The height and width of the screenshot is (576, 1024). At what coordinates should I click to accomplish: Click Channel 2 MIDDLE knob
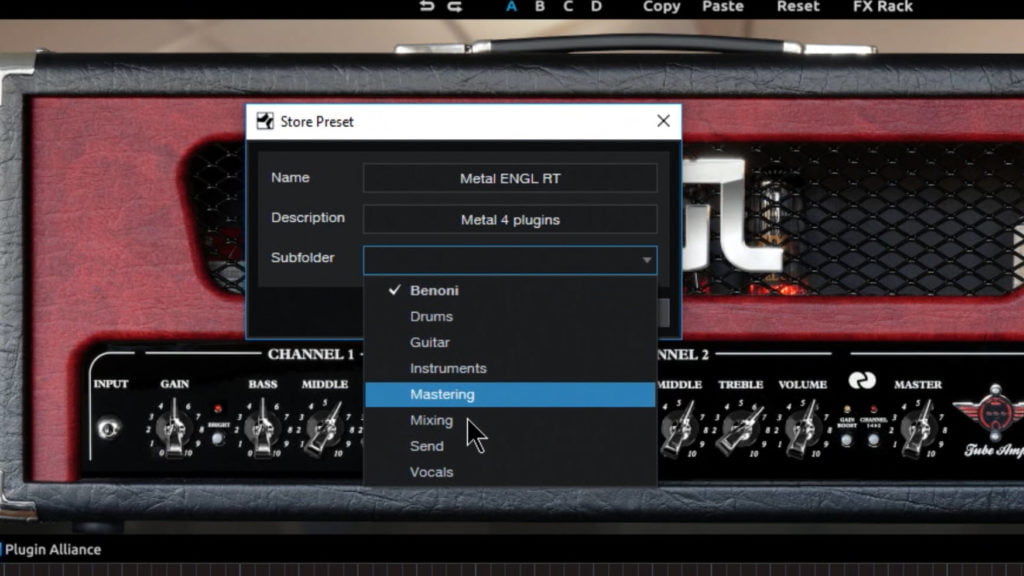pyautogui.click(x=678, y=429)
